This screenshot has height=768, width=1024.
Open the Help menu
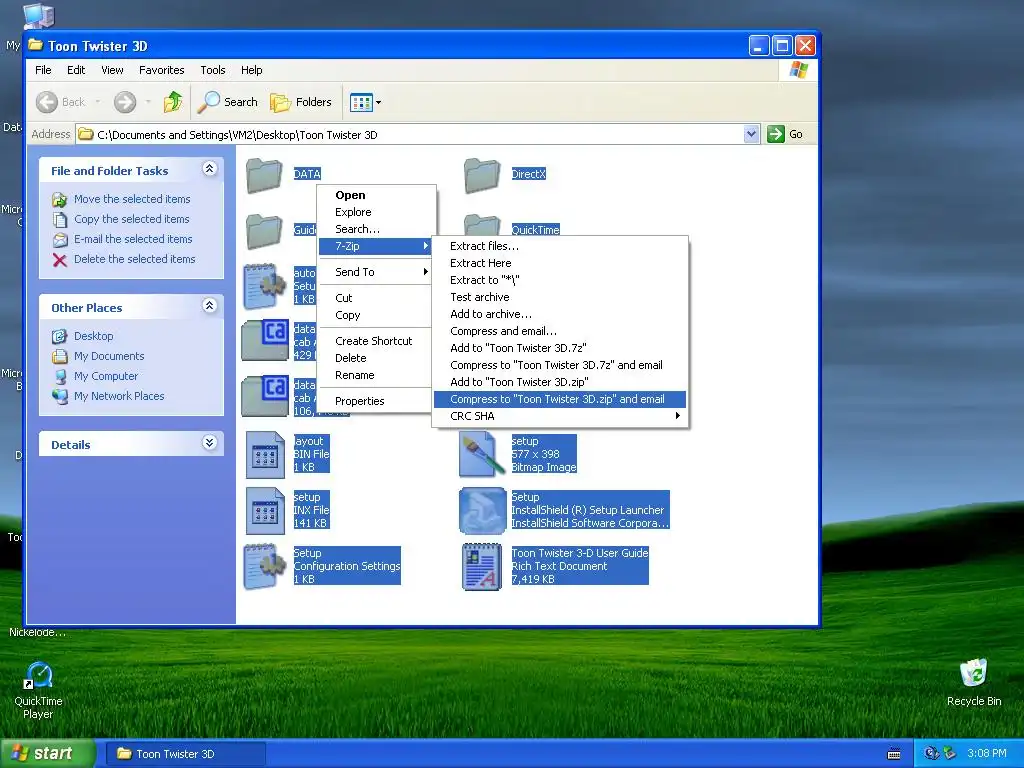point(251,70)
